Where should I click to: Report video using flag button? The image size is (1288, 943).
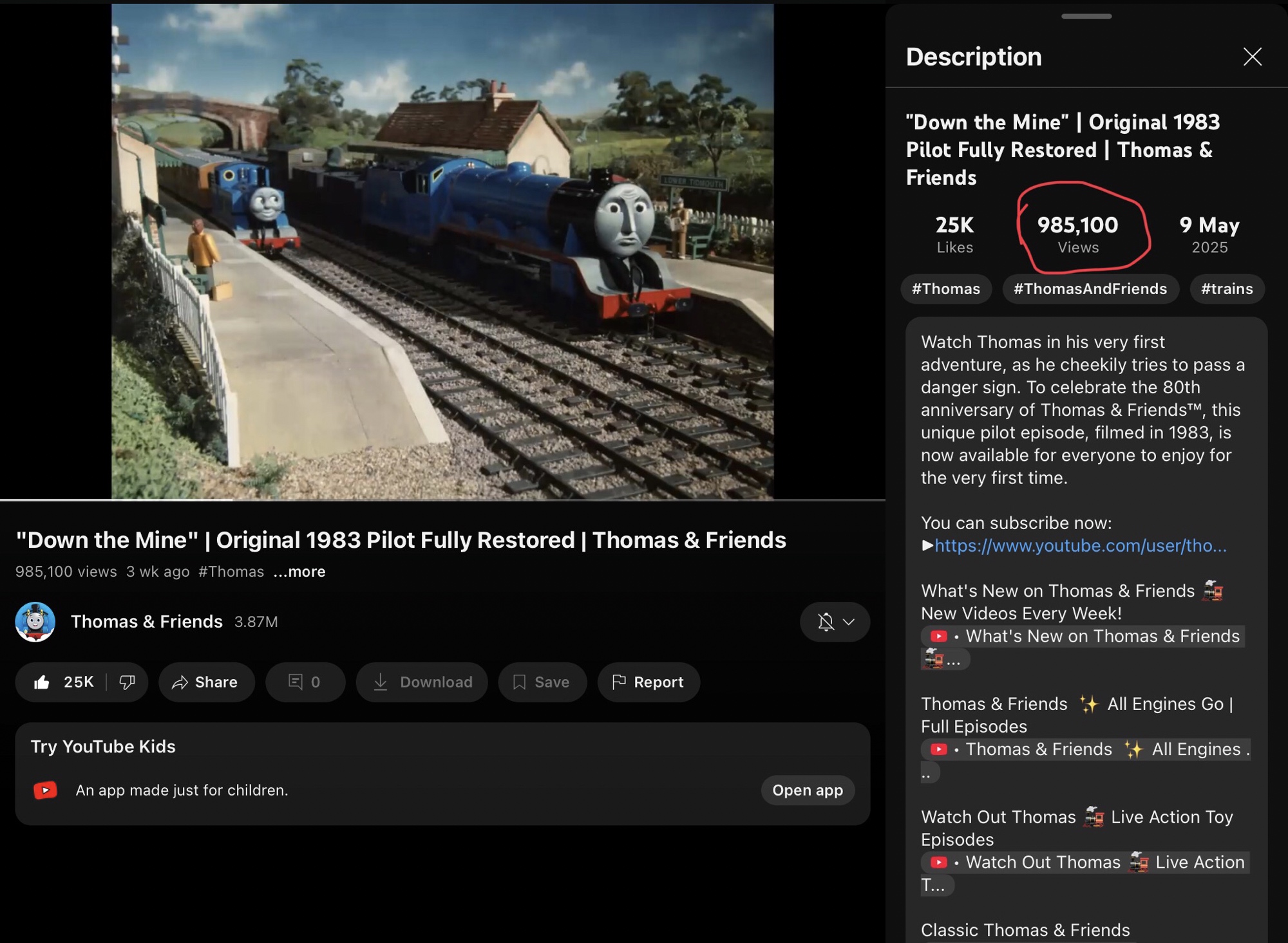(x=648, y=682)
